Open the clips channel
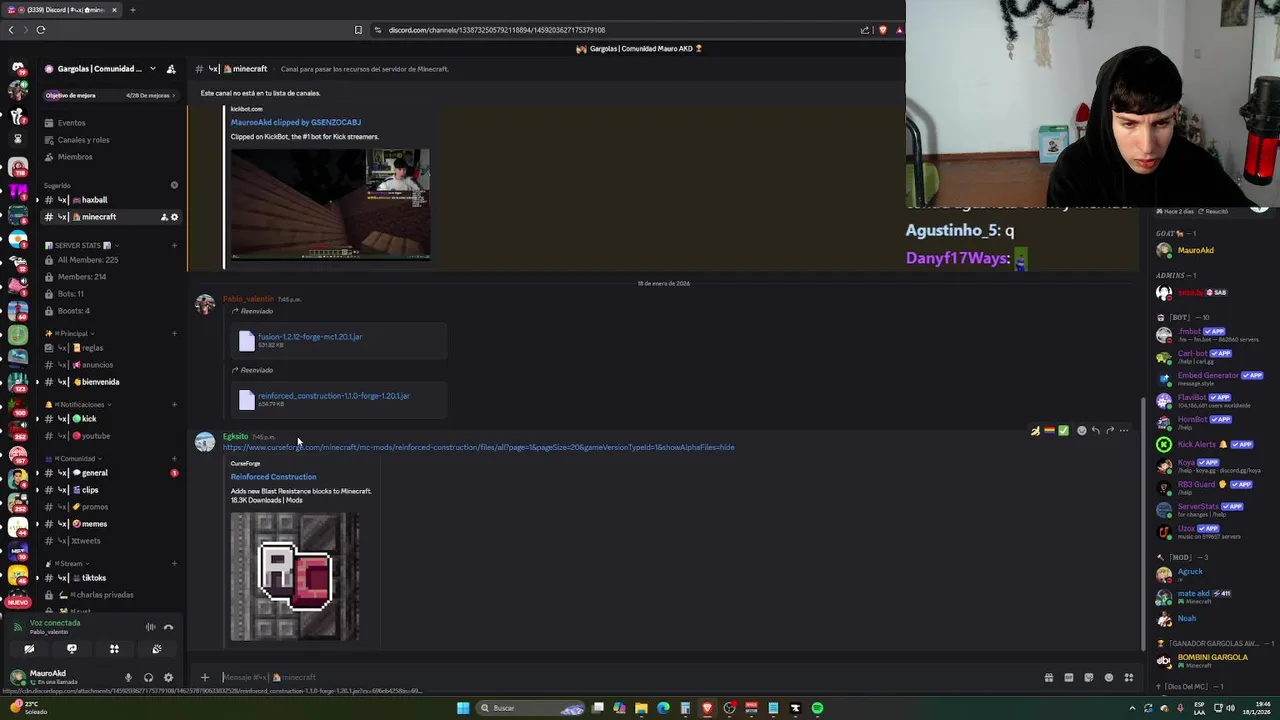Image resolution: width=1280 pixels, height=720 pixels. [x=110, y=490]
